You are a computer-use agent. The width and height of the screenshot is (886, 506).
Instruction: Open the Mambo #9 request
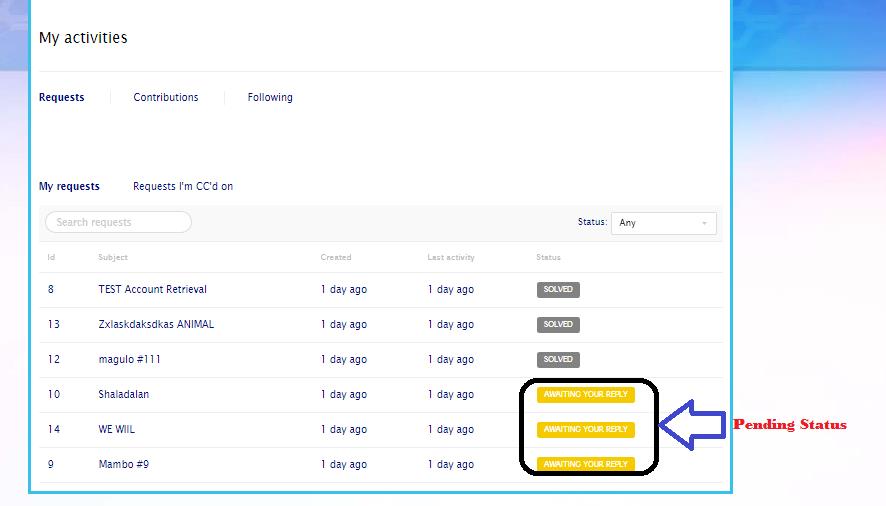click(123, 464)
